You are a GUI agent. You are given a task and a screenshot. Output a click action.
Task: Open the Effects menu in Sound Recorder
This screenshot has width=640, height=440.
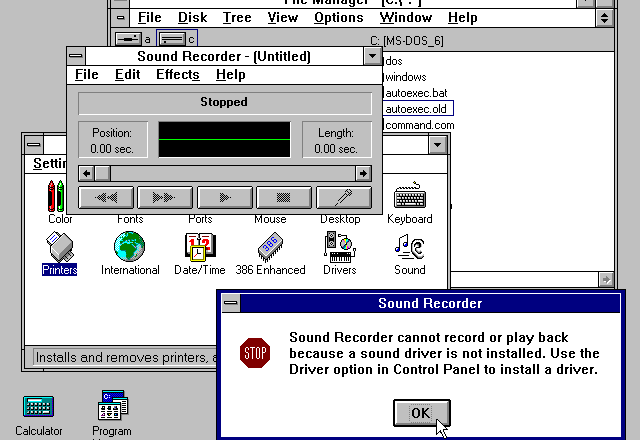pyautogui.click(x=178, y=75)
